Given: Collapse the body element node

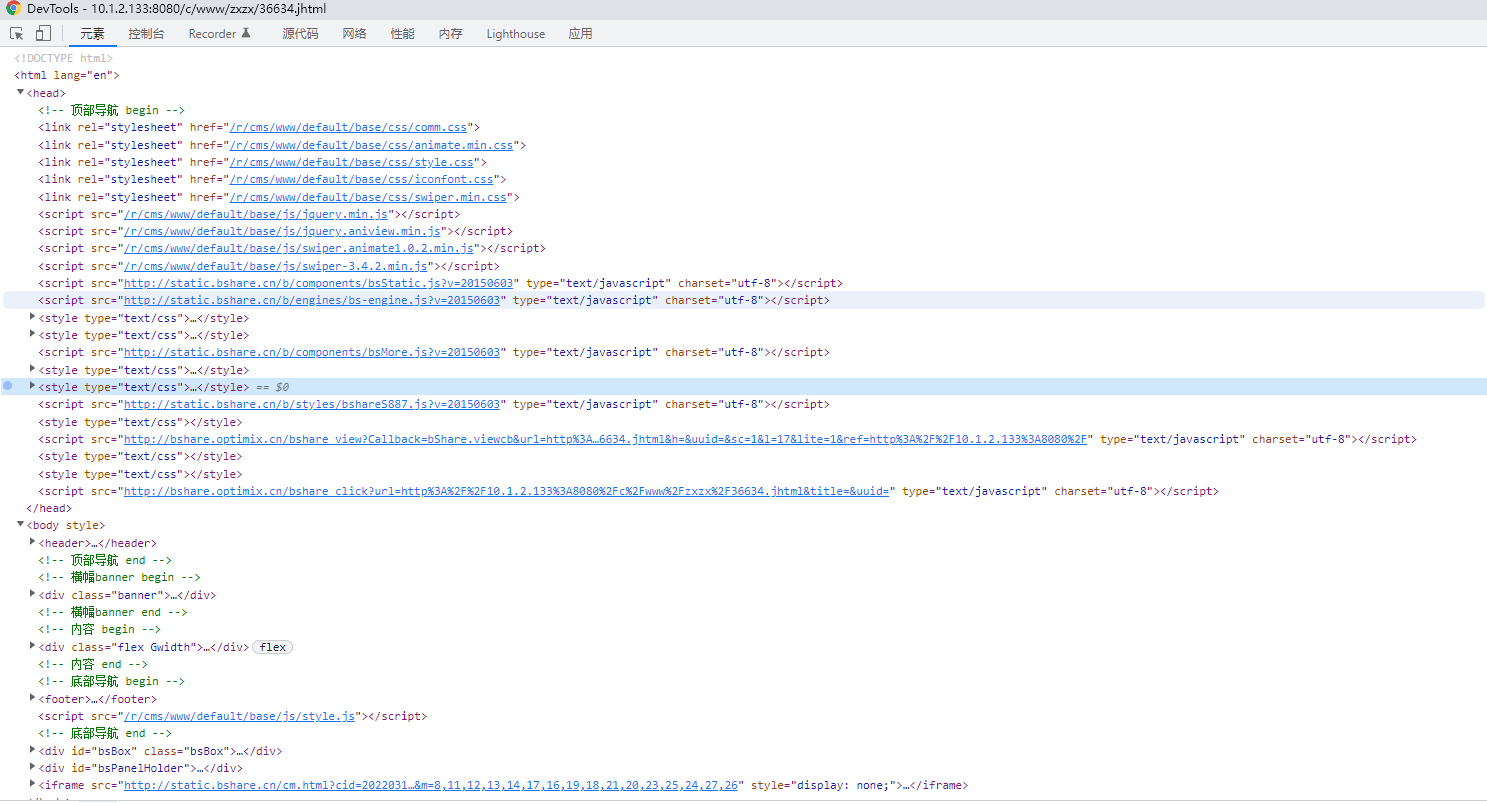Looking at the screenshot, I should point(20,524).
